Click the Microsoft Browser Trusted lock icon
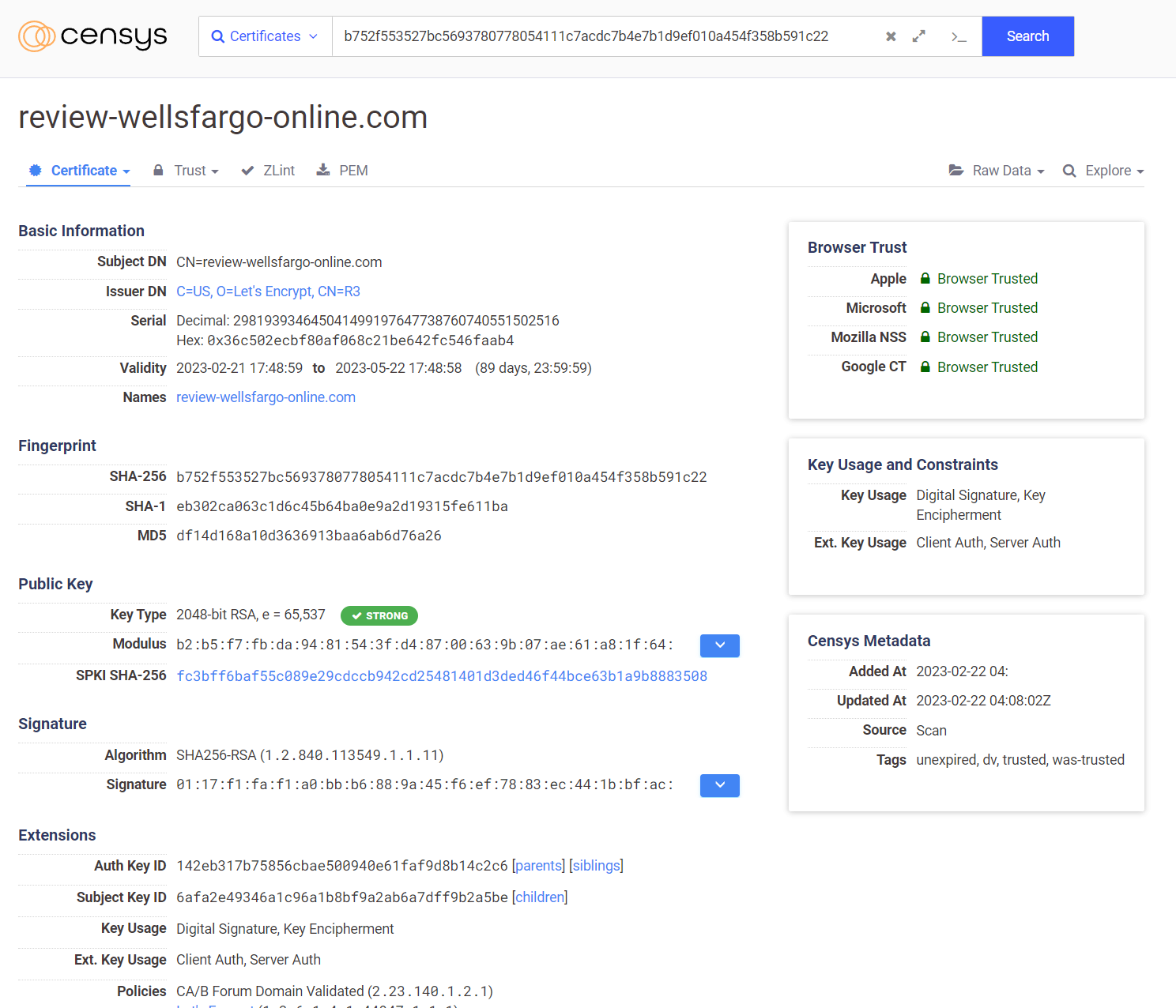The width and height of the screenshot is (1176, 1008). (925, 308)
